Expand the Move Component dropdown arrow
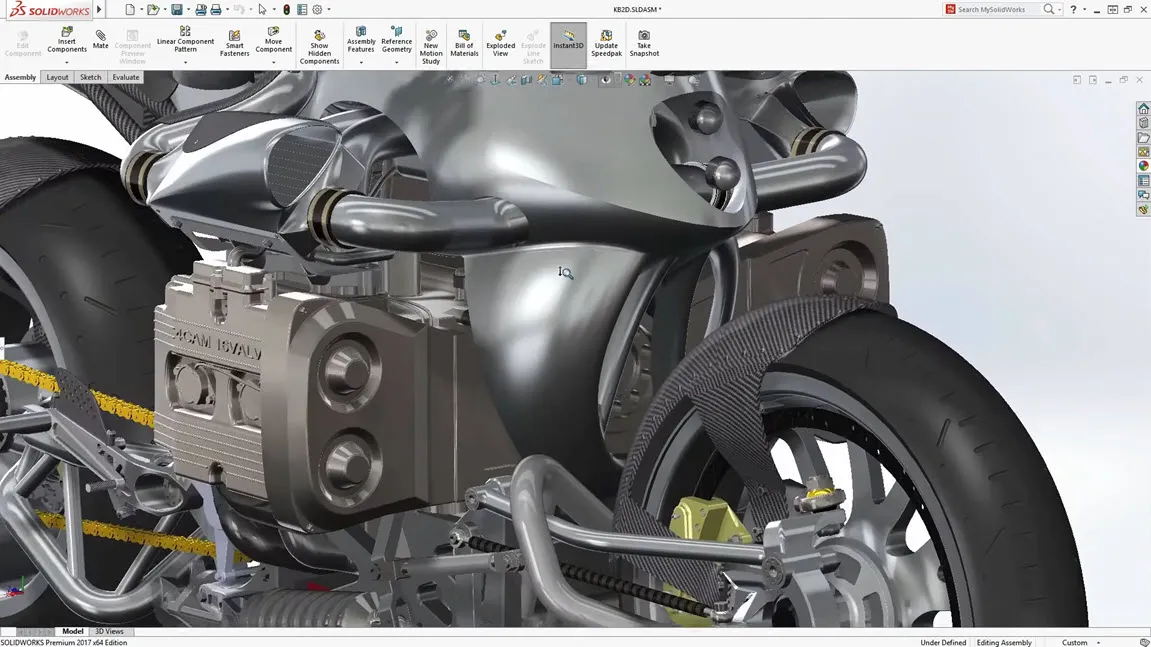 [x=273, y=64]
